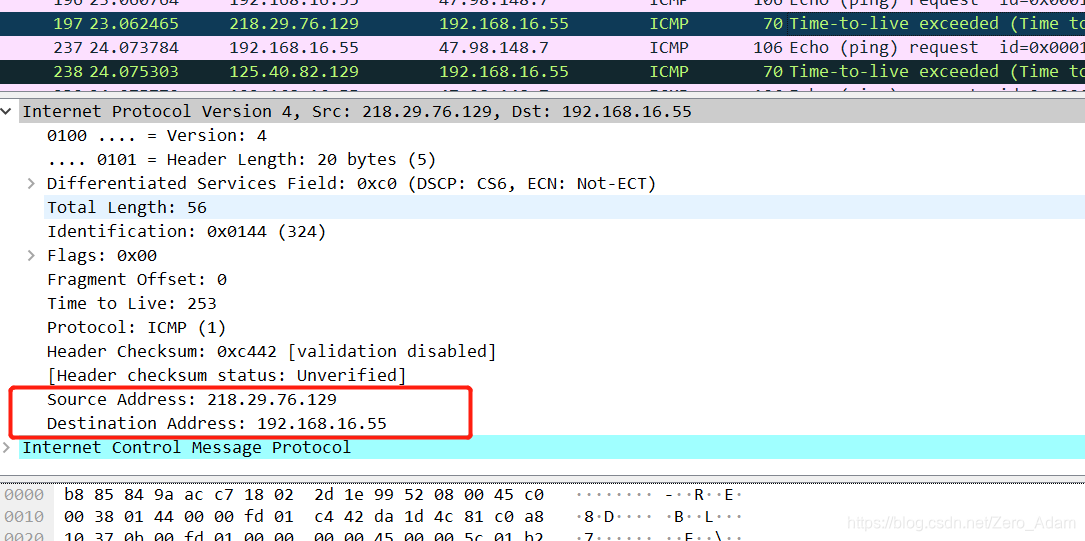Click source 192.168.16.55 in packet 237

[x=294, y=48]
